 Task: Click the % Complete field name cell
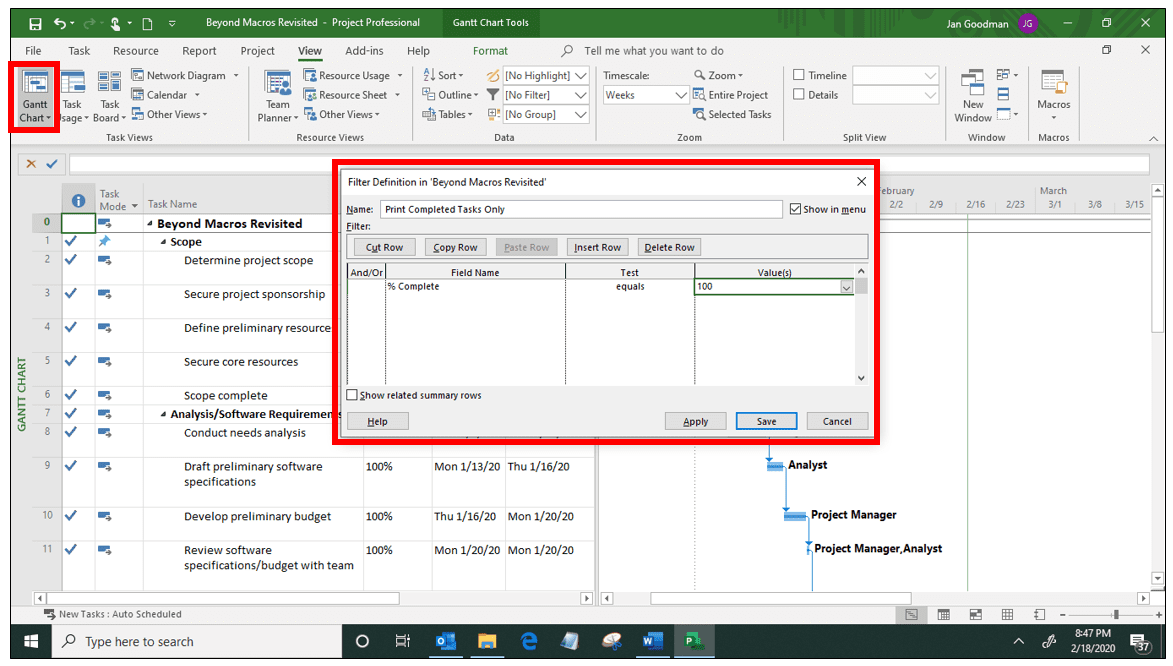click(475, 287)
